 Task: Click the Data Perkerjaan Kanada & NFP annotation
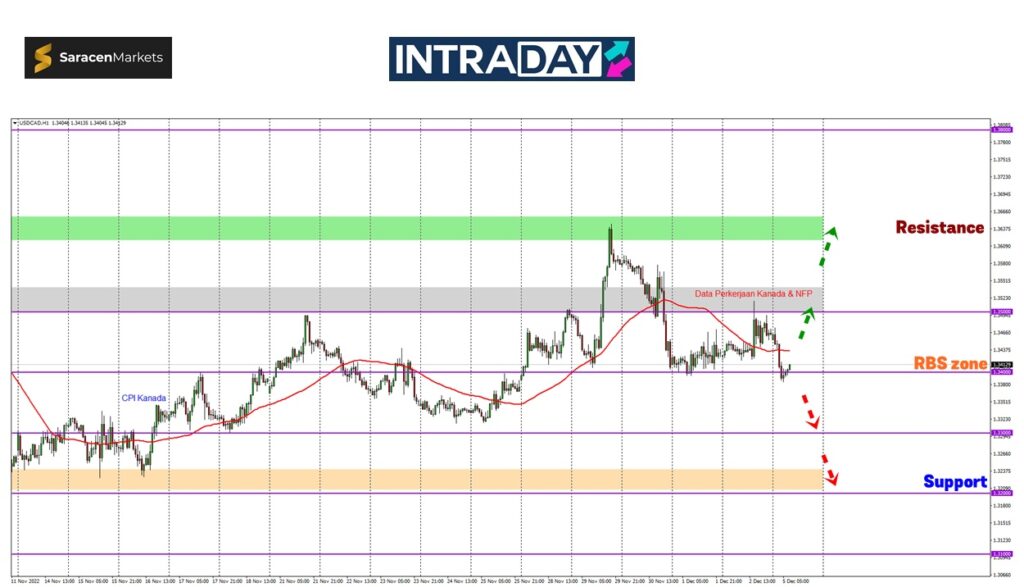[x=753, y=294]
